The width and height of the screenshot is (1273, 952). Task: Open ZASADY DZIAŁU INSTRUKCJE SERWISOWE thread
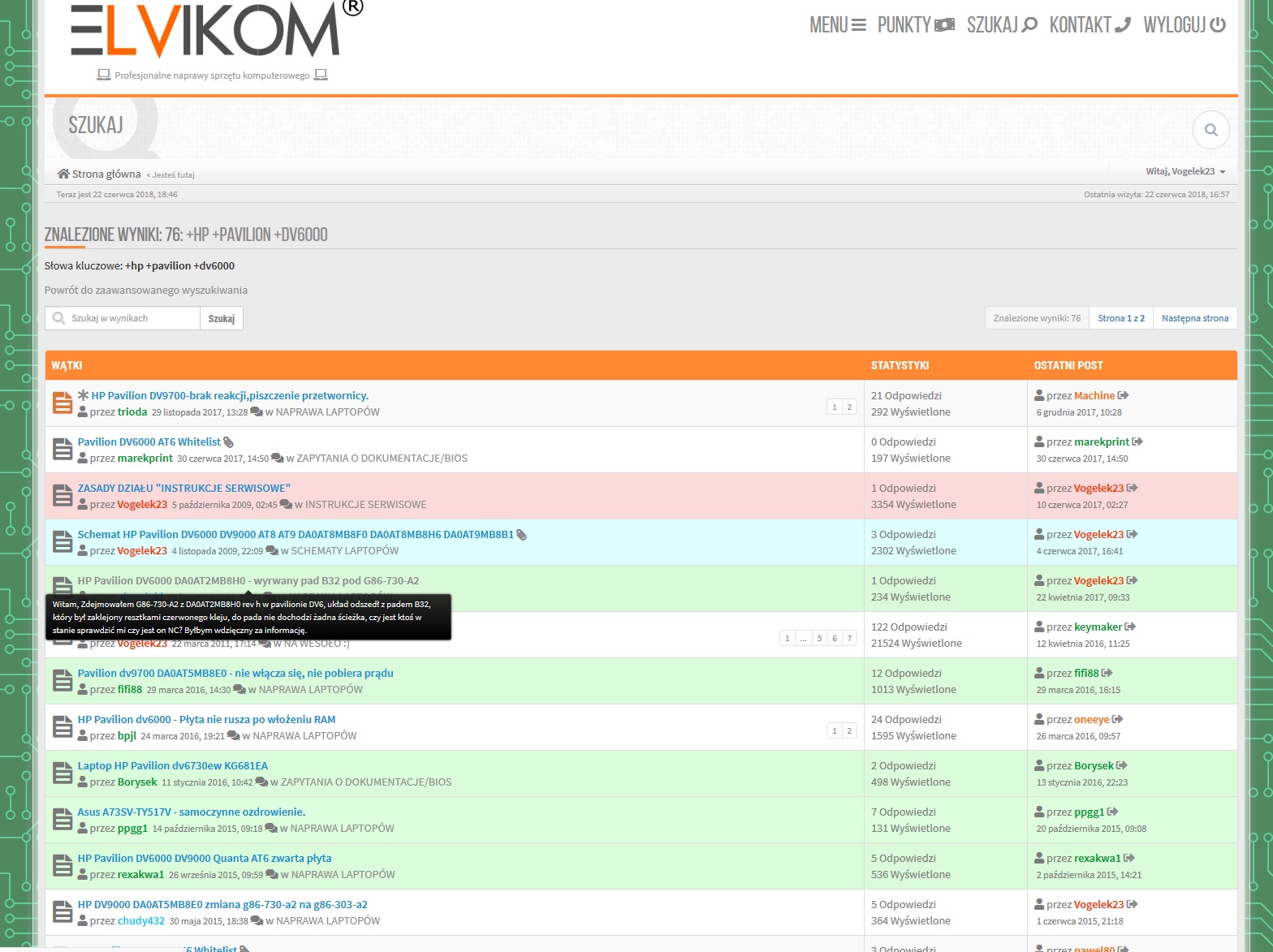click(184, 488)
